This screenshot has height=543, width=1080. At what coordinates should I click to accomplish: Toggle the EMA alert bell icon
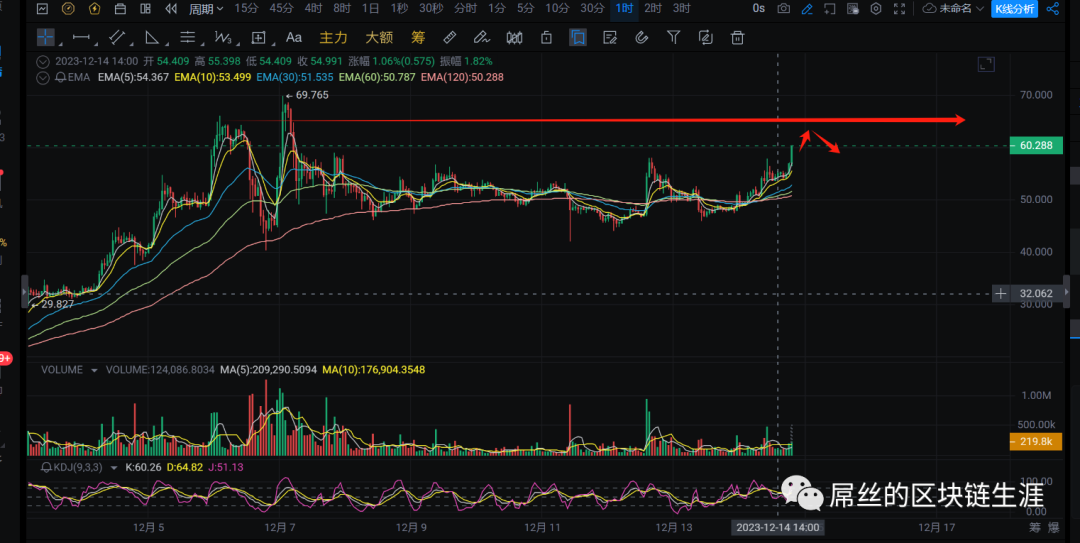tap(61, 77)
